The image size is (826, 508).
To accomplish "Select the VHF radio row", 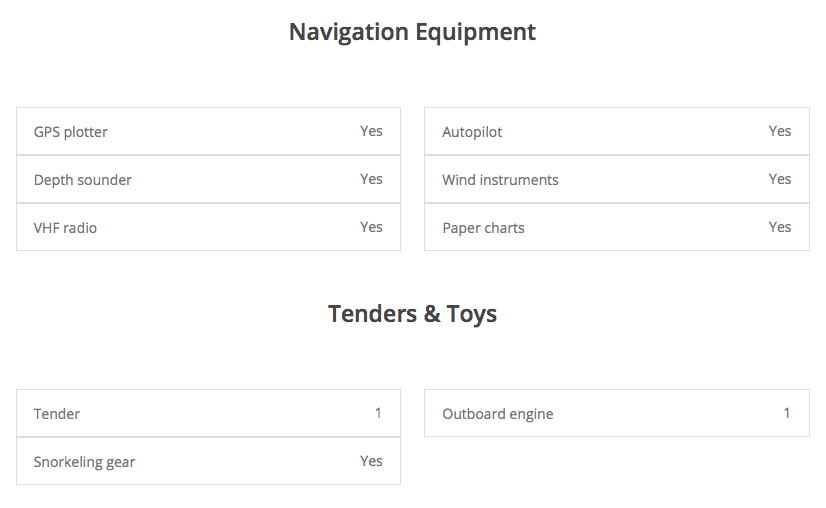I will pyautogui.click(x=209, y=227).
